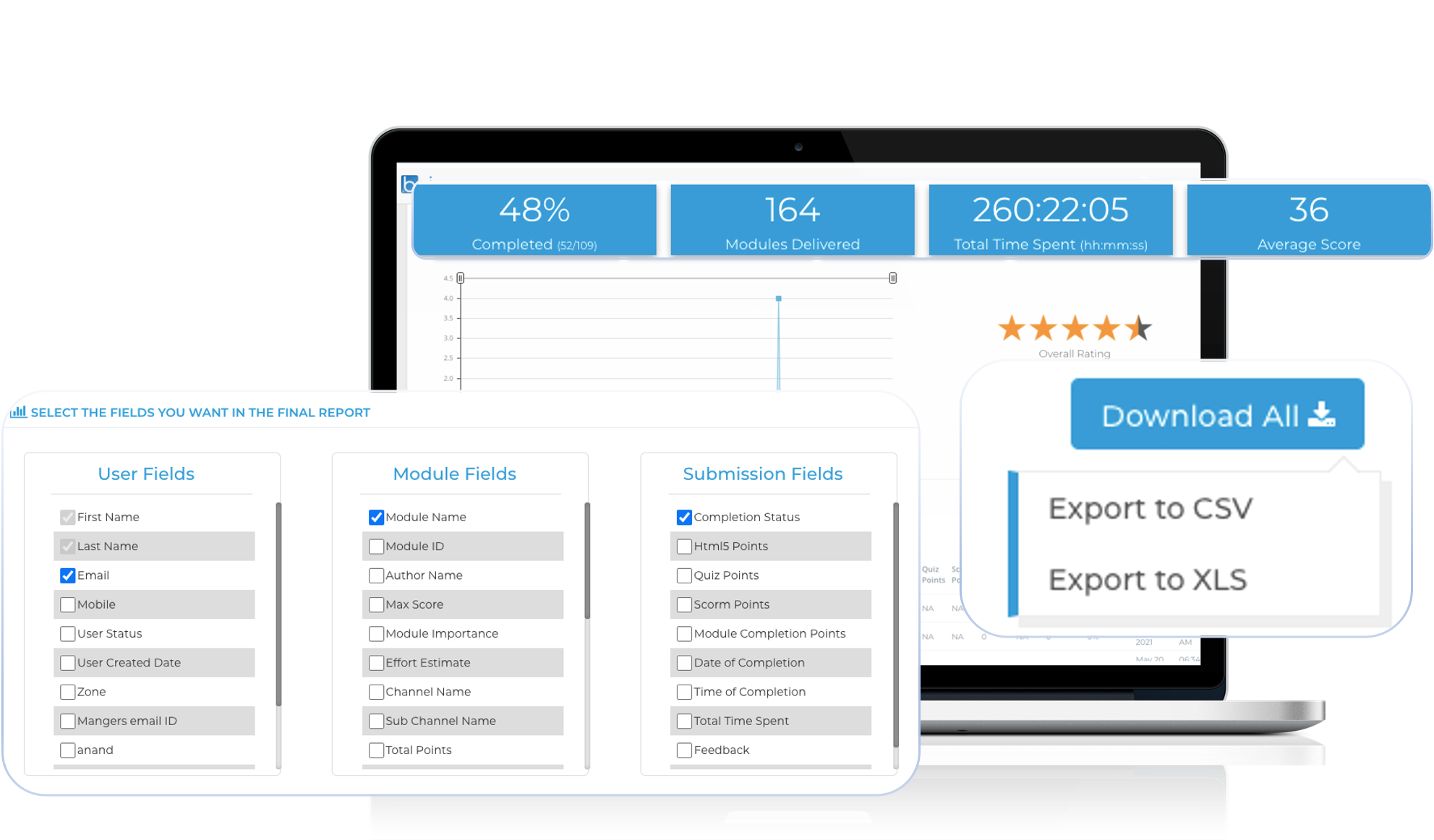Toggle the Email checkbox in User Fields

coord(67,575)
